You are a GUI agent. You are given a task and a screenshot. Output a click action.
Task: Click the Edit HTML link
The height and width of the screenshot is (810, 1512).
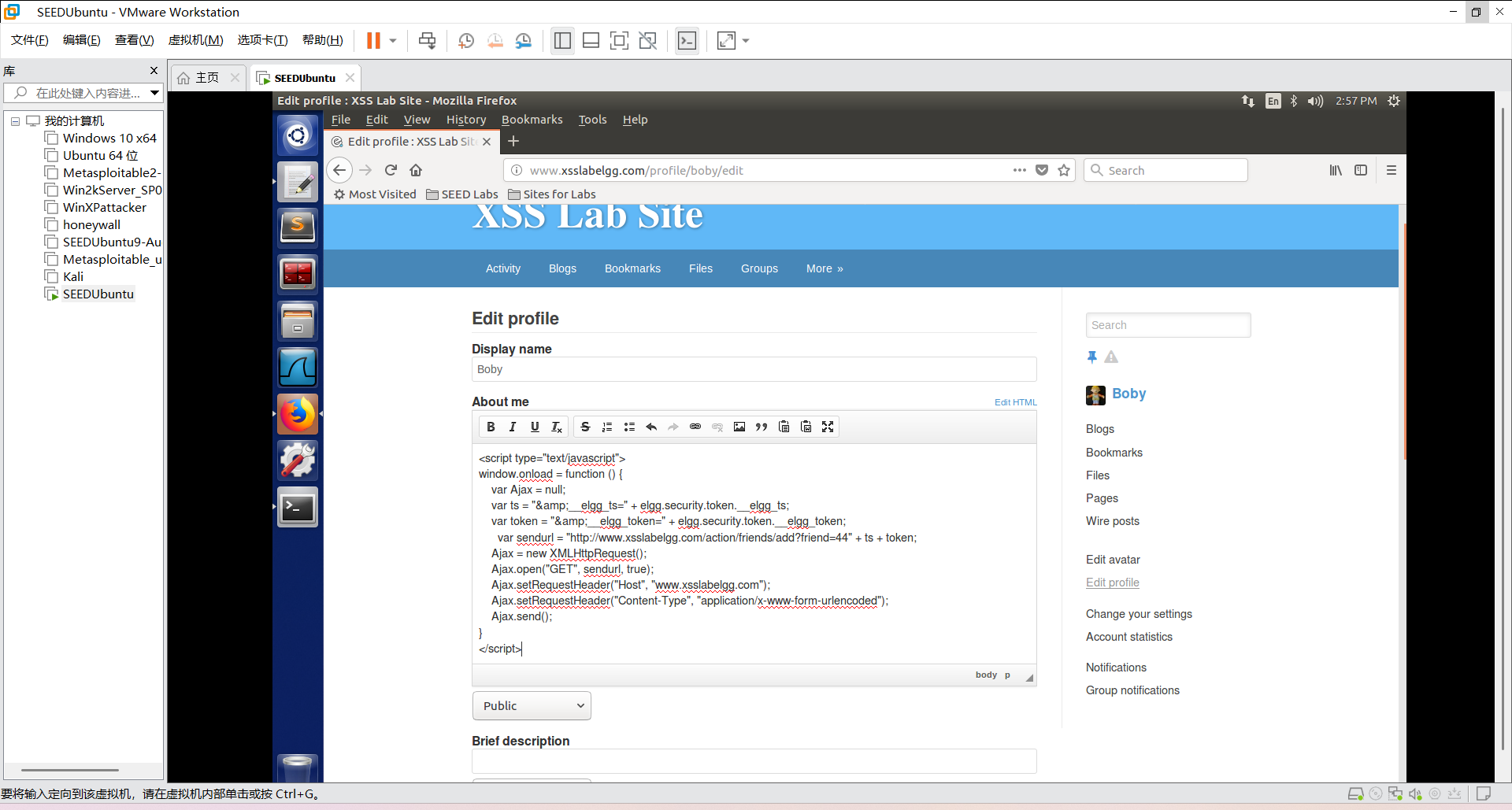[x=1015, y=402]
